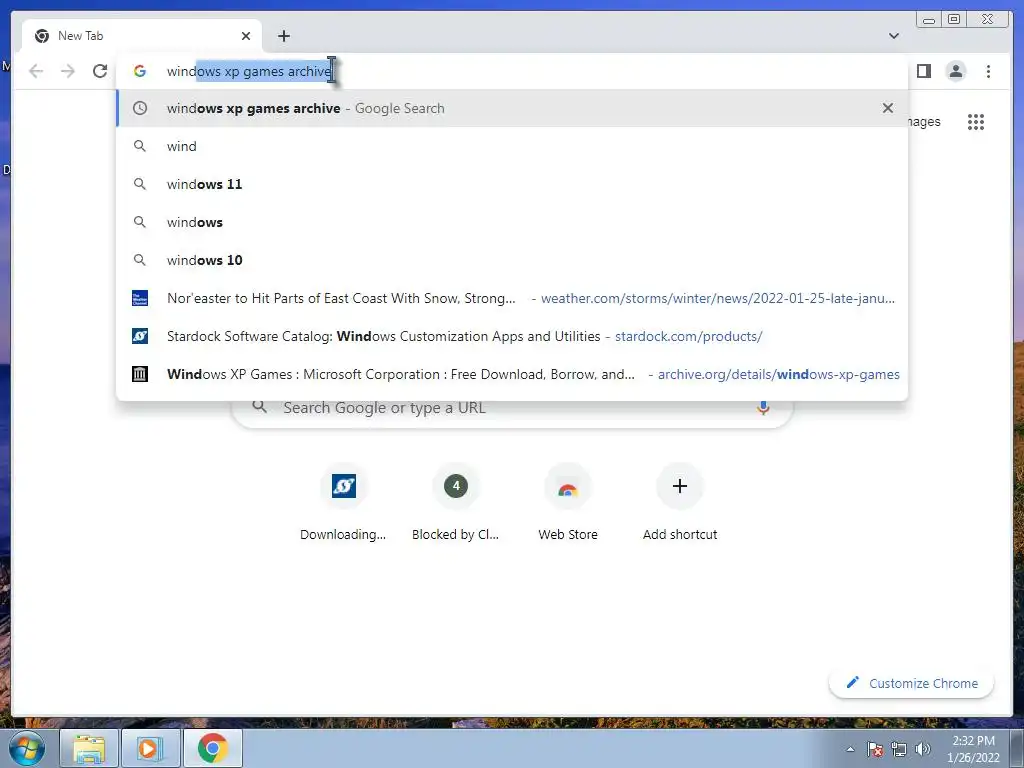This screenshot has height=768, width=1024.
Task: Click the 'Search Google or type a URL' box
Action: coord(512,408)
